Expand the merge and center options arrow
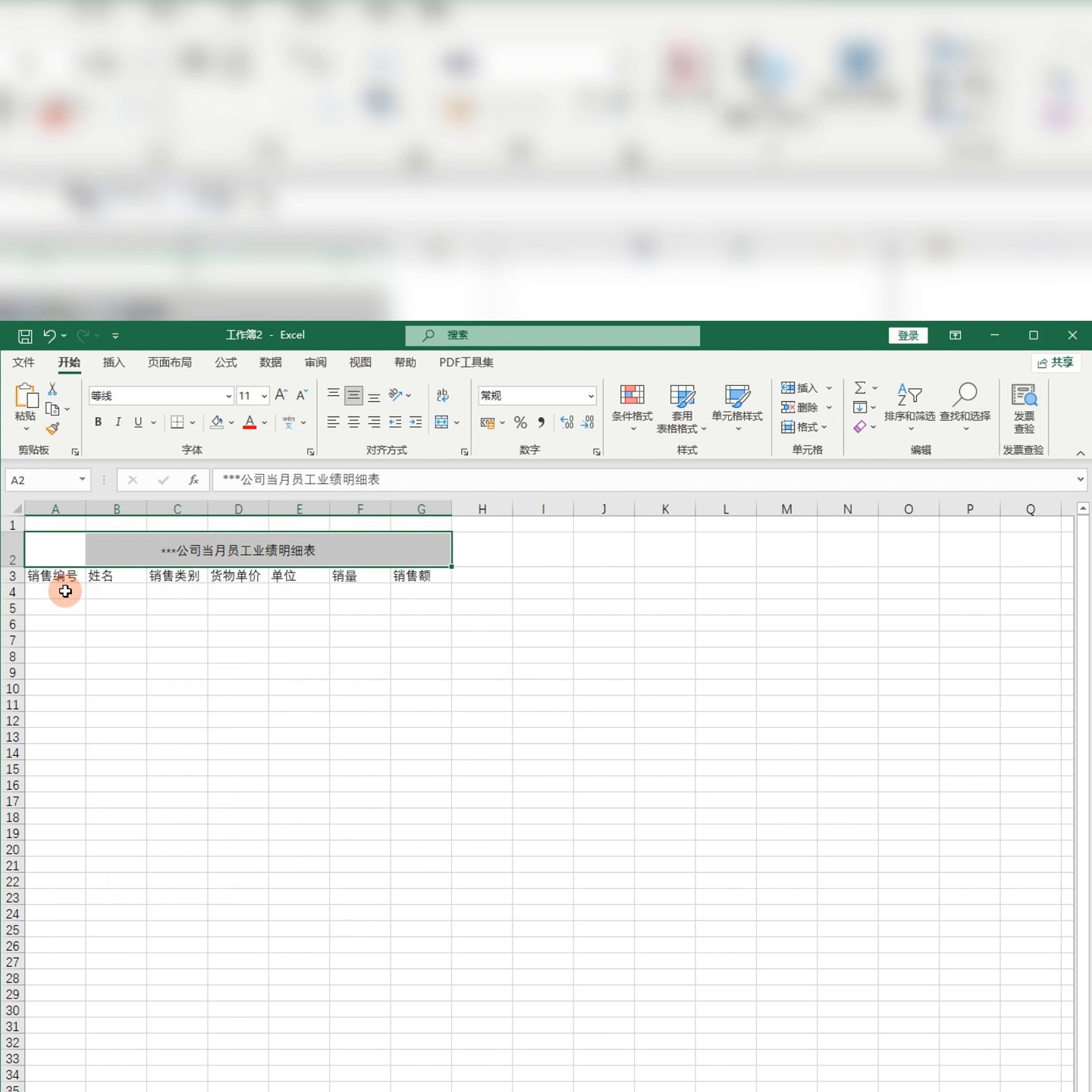The width and height of the screenshot is (1092, 1092). point(457,422)
